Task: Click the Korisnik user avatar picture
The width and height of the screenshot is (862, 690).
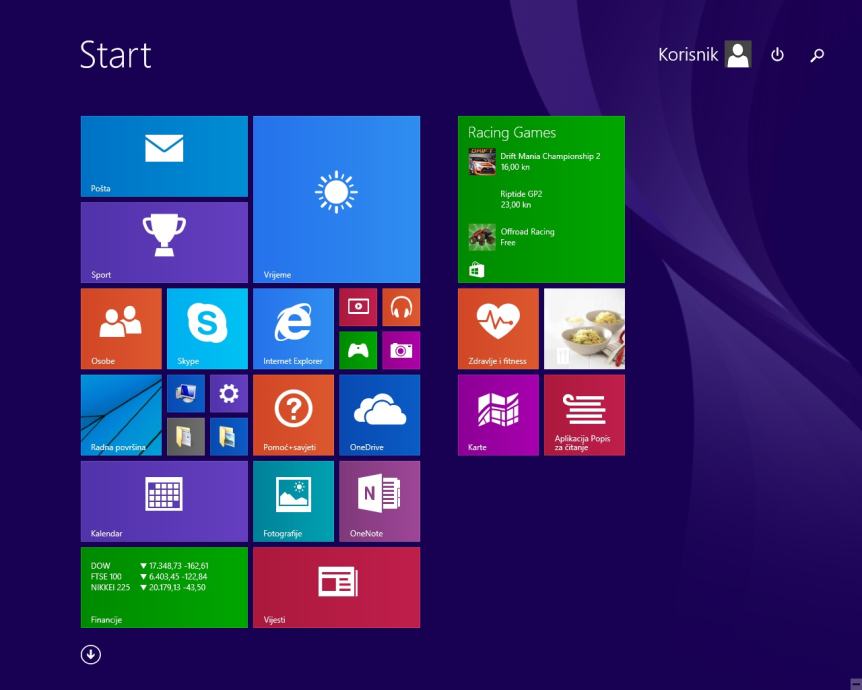Action: pyautogui.click(x=738, y=54)
